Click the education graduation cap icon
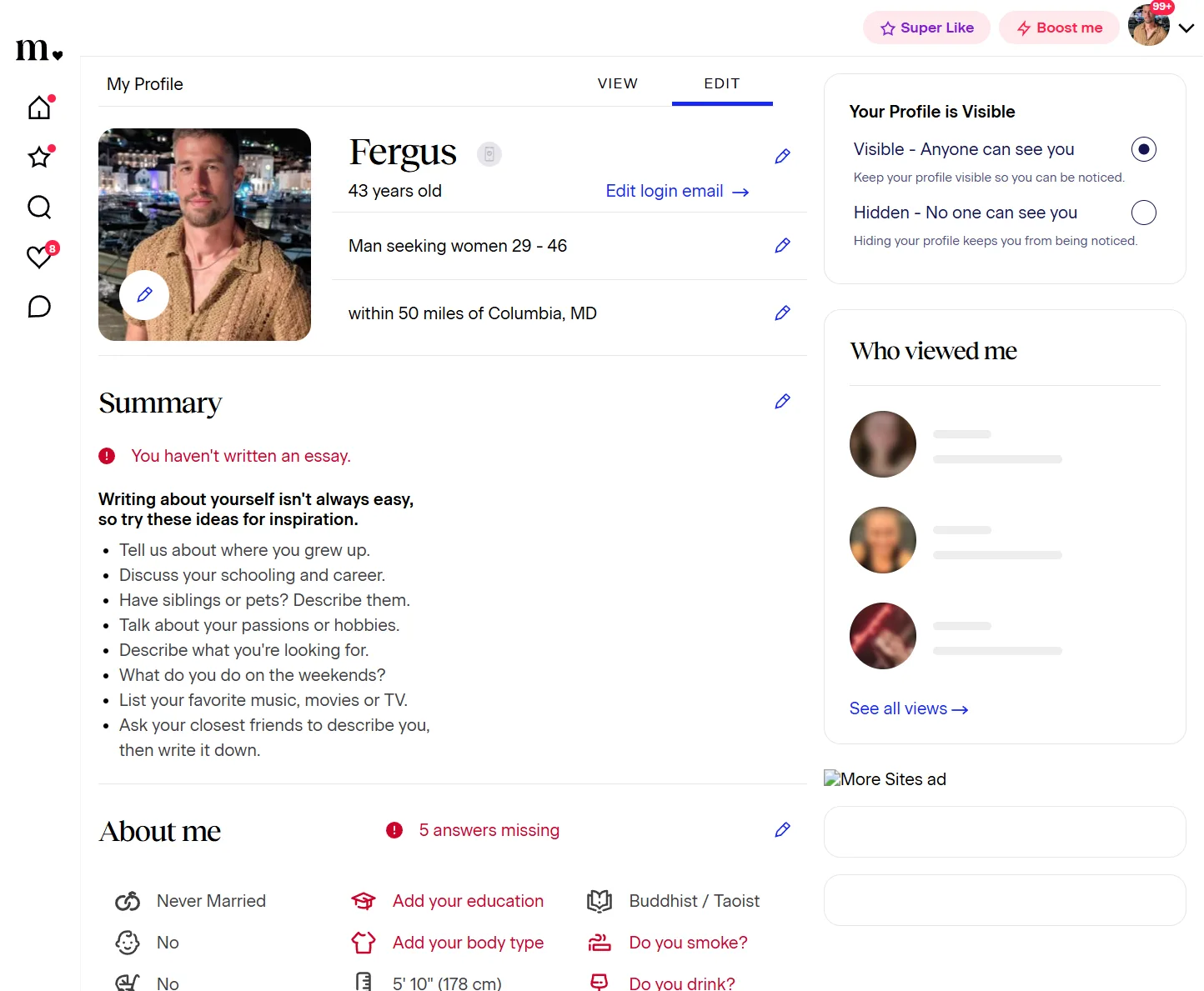This screenshot has height=991, width=1204. pos(364,901)
